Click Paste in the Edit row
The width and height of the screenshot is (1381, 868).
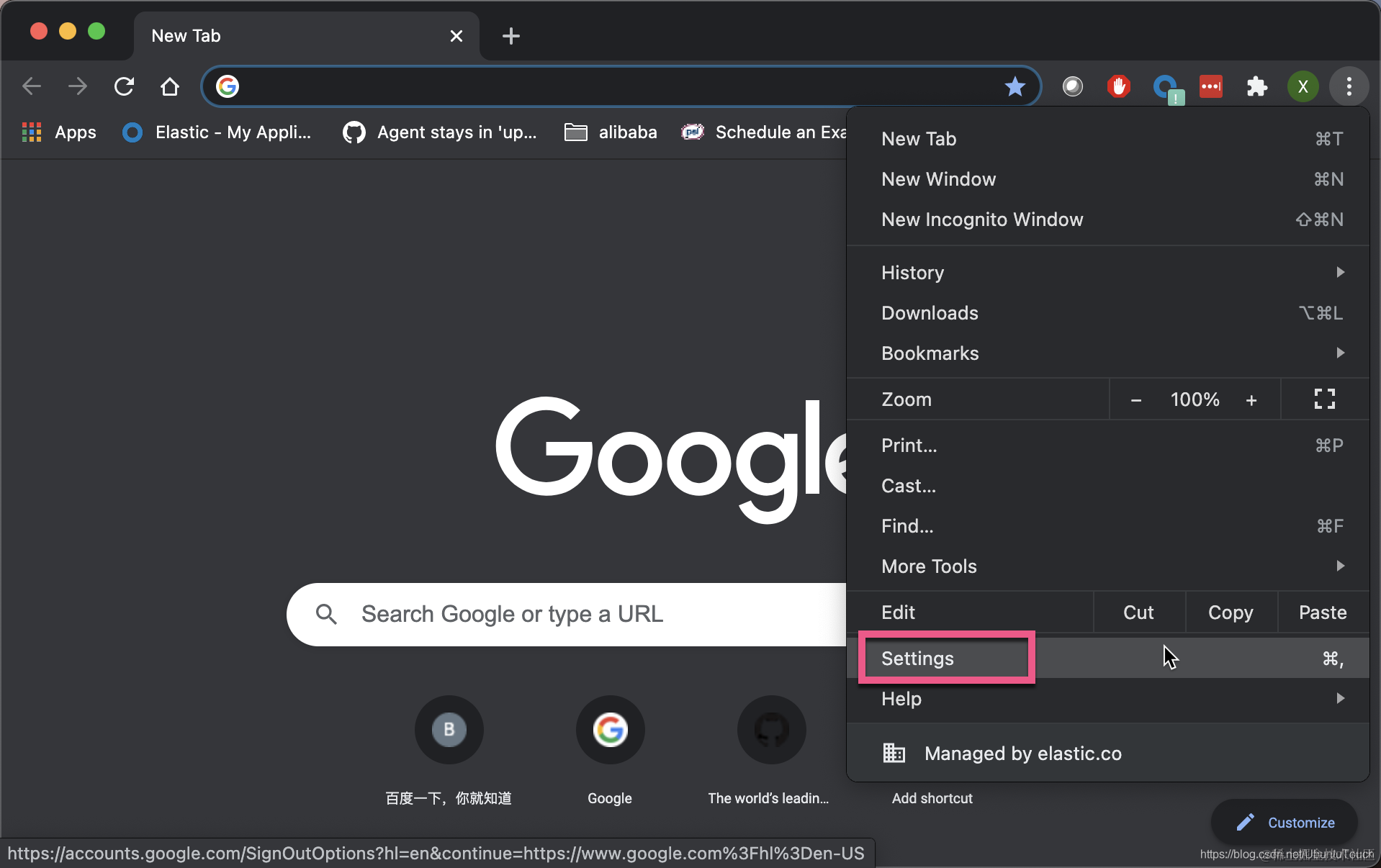(x=1323, y=612)
